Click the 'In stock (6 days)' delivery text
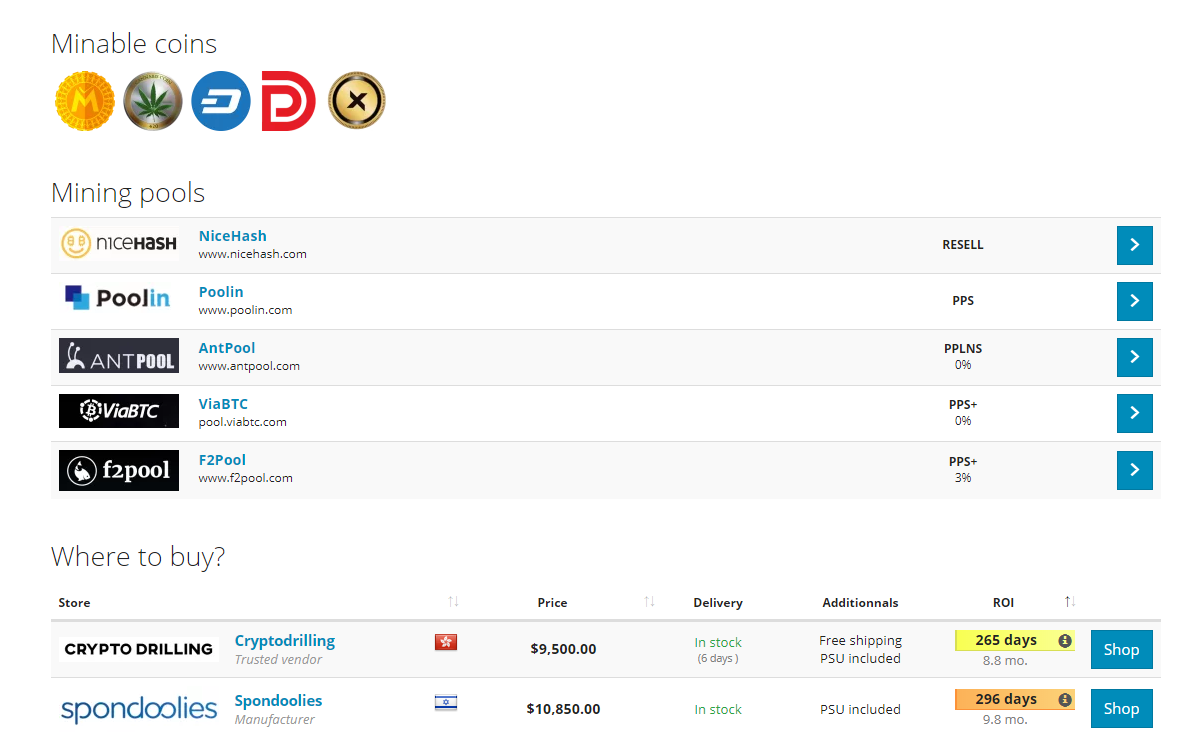1196x755 pixels. [718, 650]
